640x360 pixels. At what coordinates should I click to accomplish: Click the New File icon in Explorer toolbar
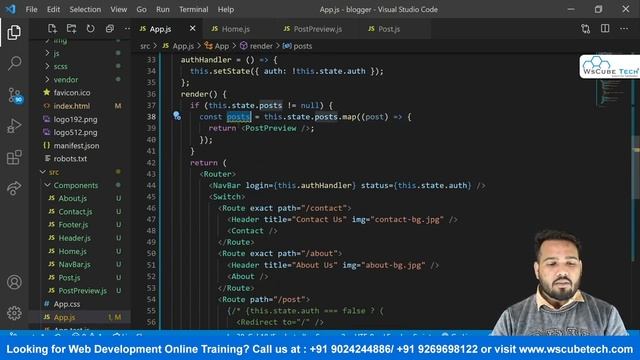(52, 29)
